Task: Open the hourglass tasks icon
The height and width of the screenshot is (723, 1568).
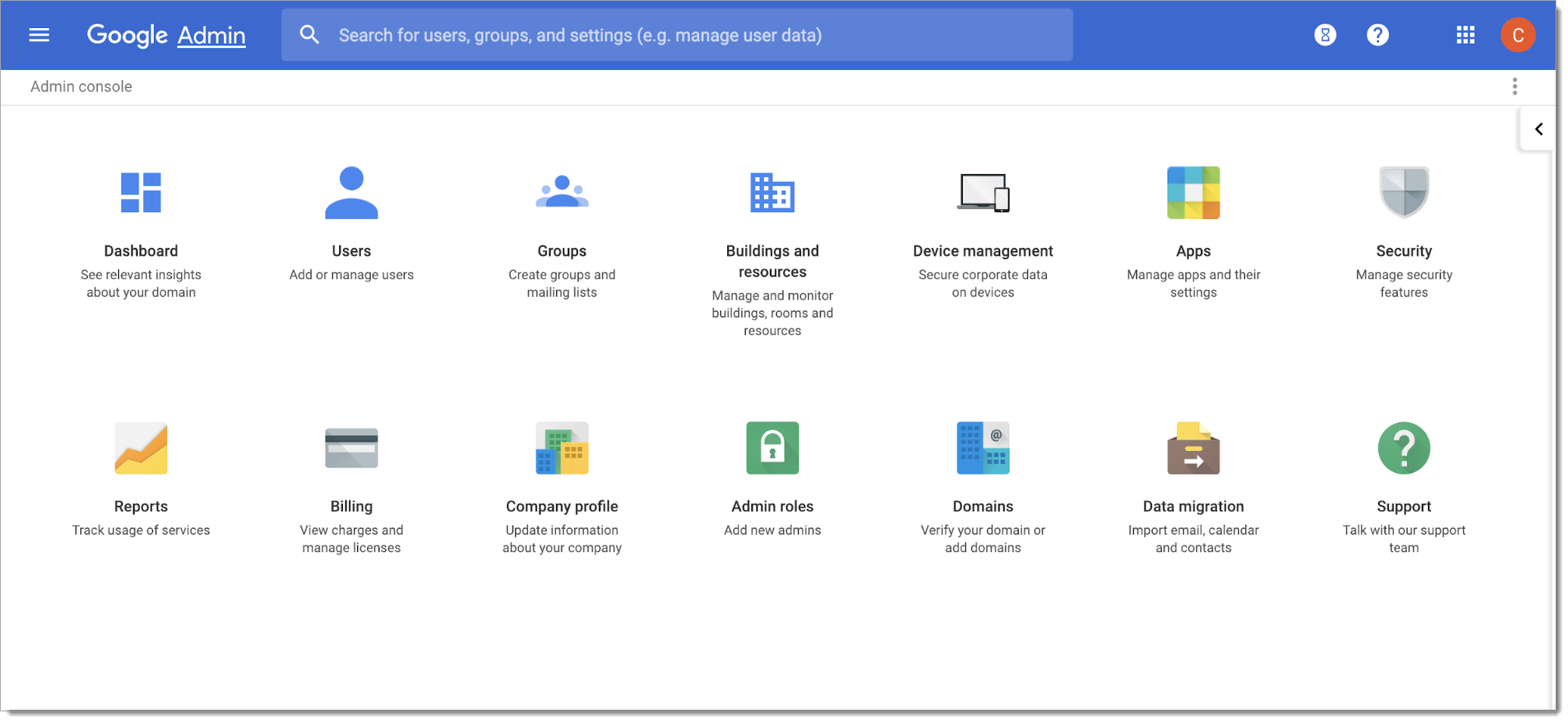Action: pyautogui.click(x=1325, y=35)
